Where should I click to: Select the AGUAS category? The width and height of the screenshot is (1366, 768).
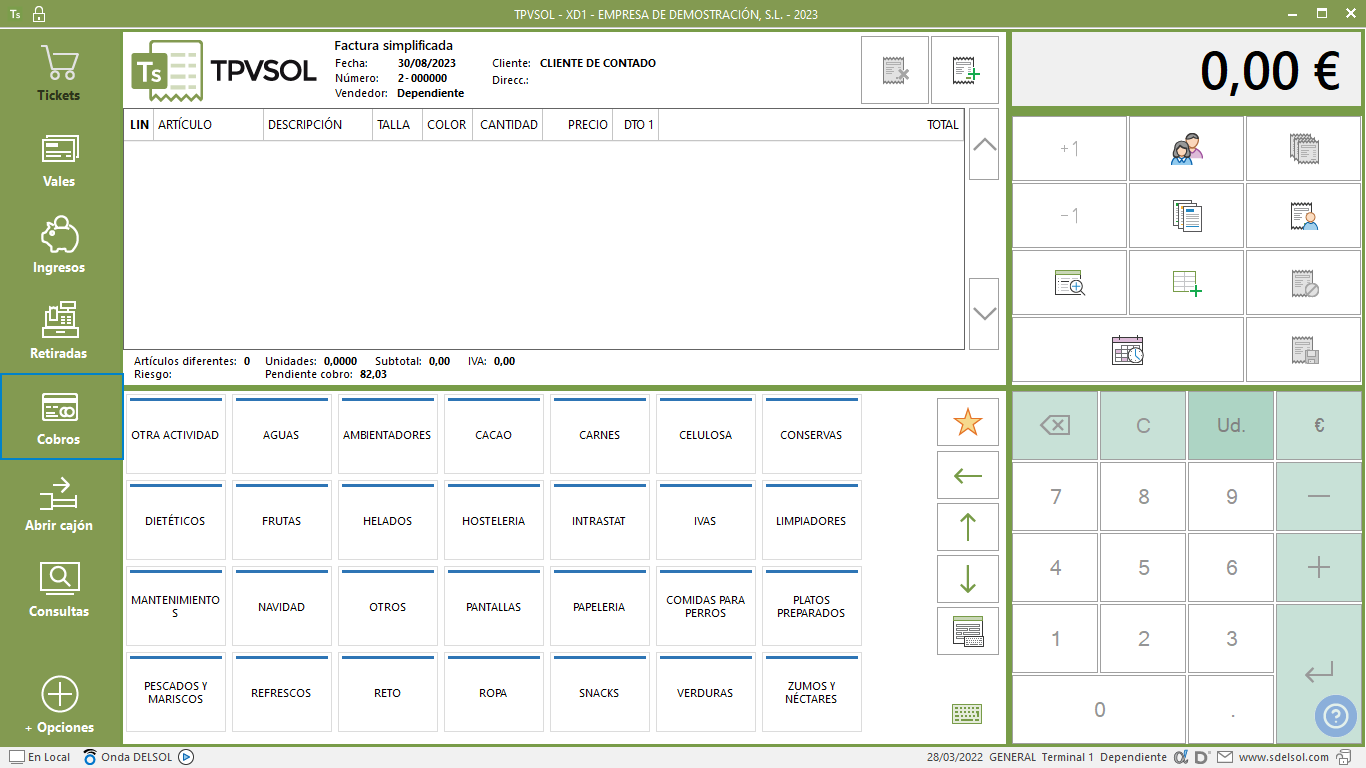(281, 434)
